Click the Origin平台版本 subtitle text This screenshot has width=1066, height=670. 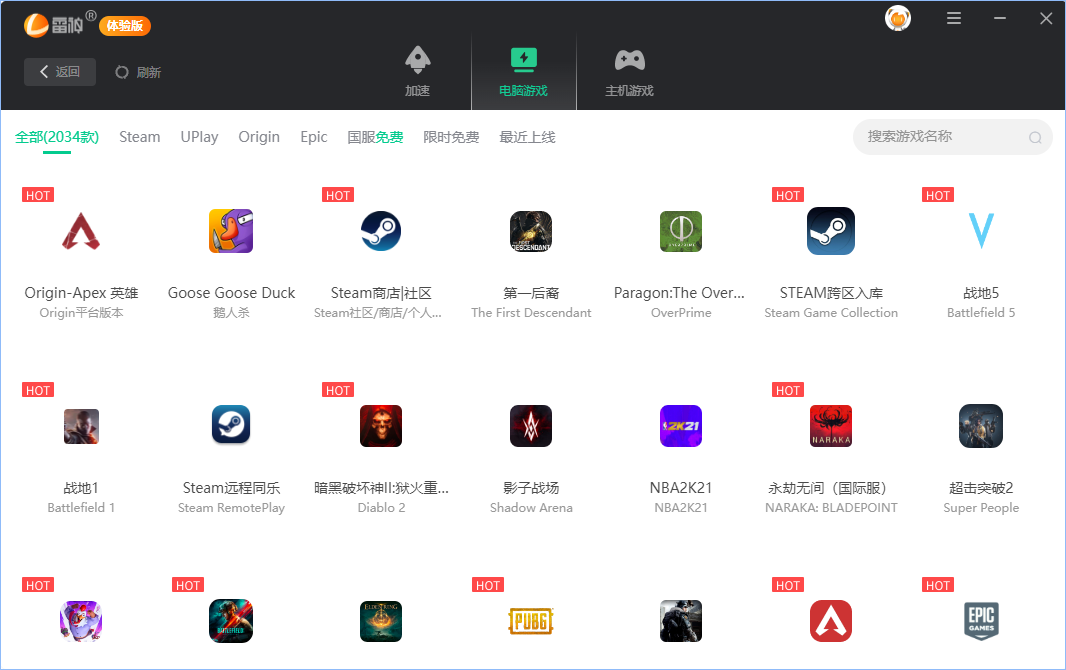pos(81,313)
